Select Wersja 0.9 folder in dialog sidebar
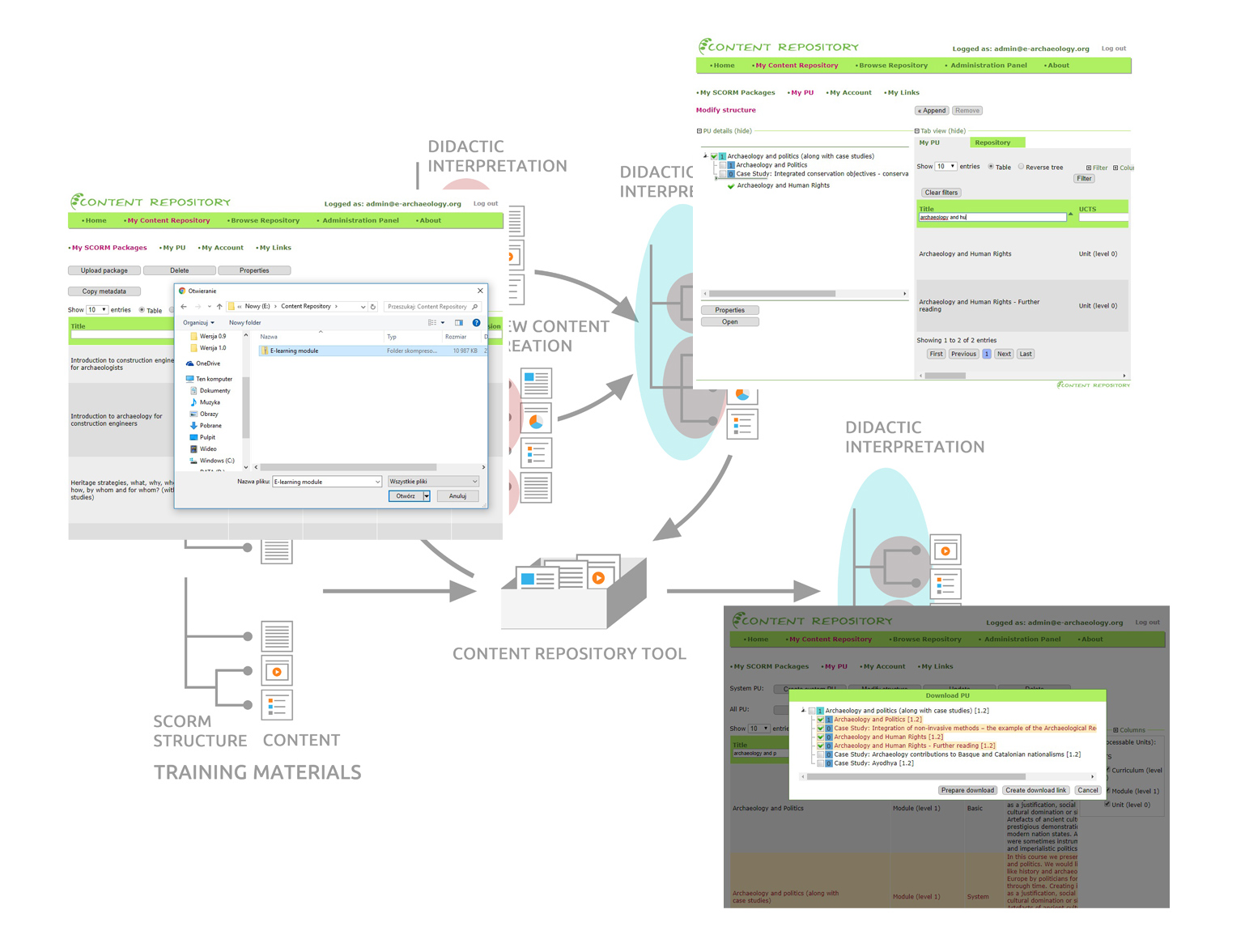1245x952 pixels. [x=208, y=336]
